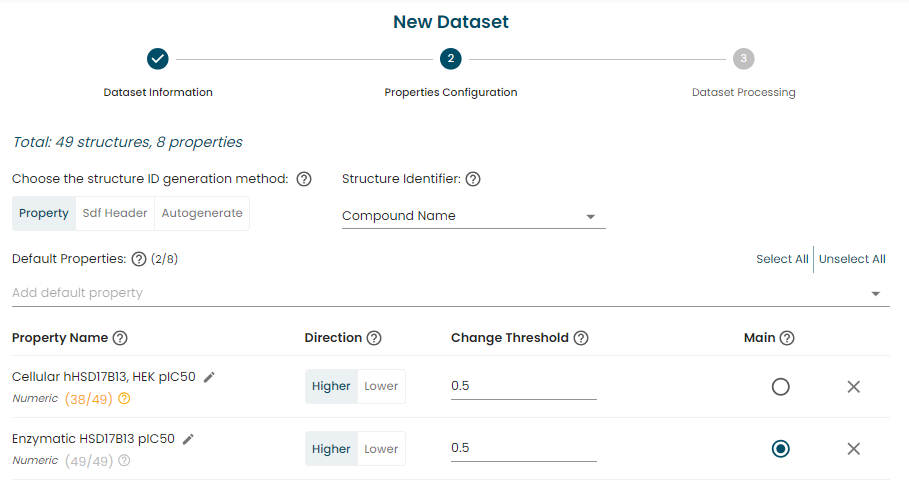Screen dimensions: 909x498
Task: Click pencil icon next to Enzymatic HSD17B13 pIC50
Action: [188, 439]
